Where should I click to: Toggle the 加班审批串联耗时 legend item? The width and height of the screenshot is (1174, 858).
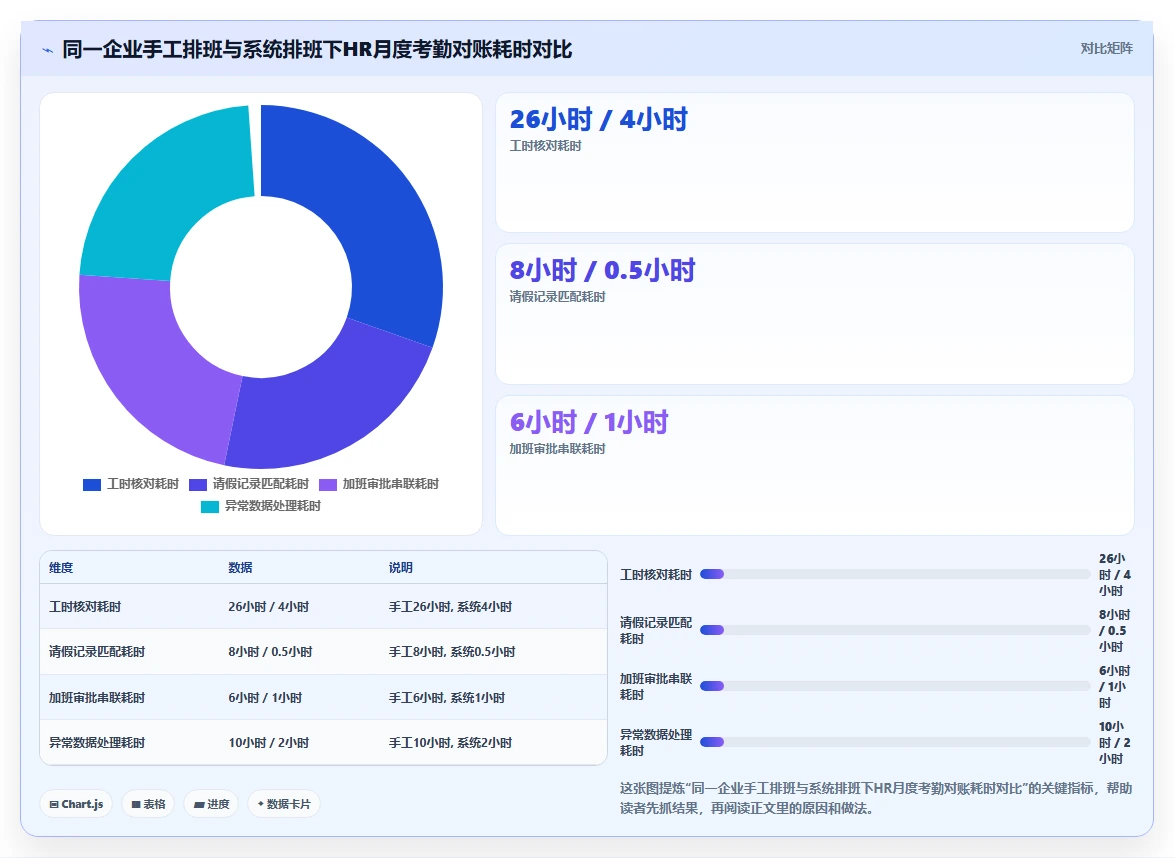[379, 484]
